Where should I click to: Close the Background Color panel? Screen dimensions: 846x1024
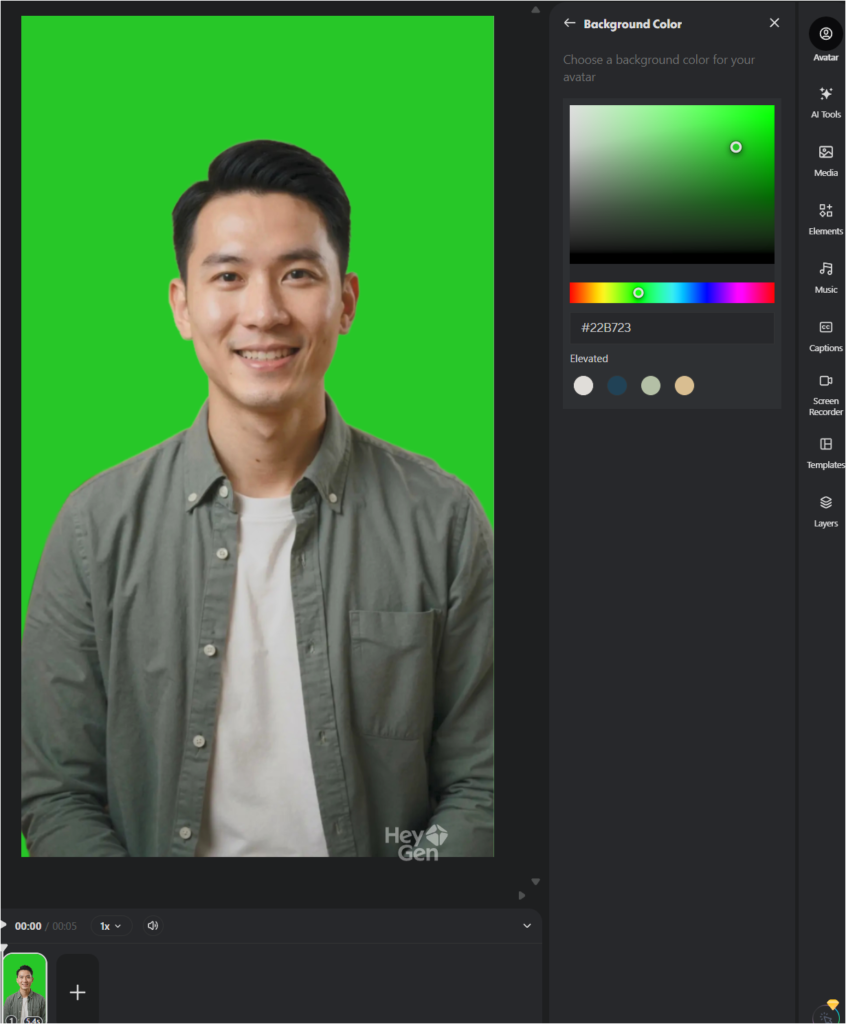pyautogui.click(x=774, y=23)
